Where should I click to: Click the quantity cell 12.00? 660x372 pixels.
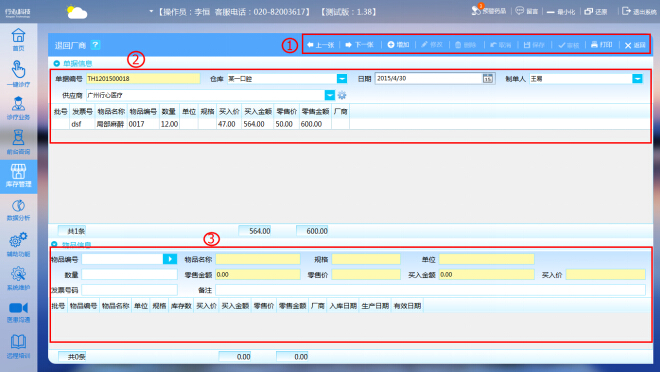pyautogui.click(x=169, y=124)
